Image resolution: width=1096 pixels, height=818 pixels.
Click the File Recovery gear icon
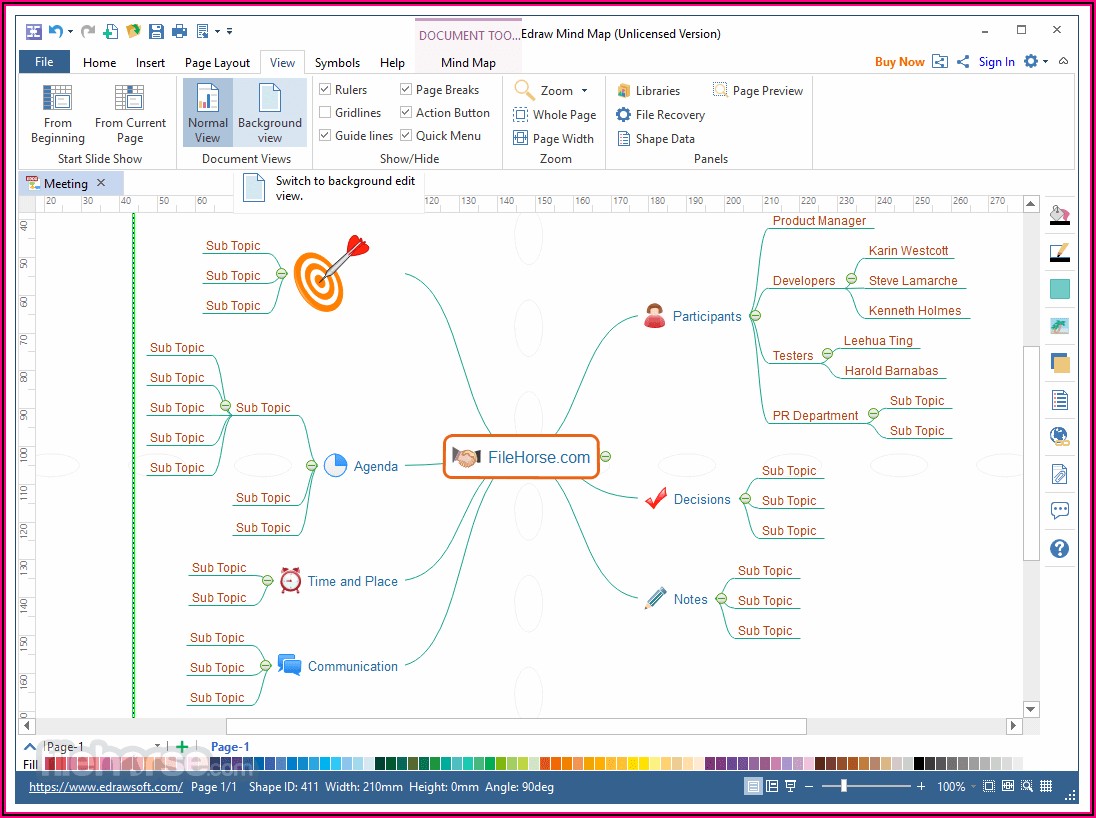point(623,115)
